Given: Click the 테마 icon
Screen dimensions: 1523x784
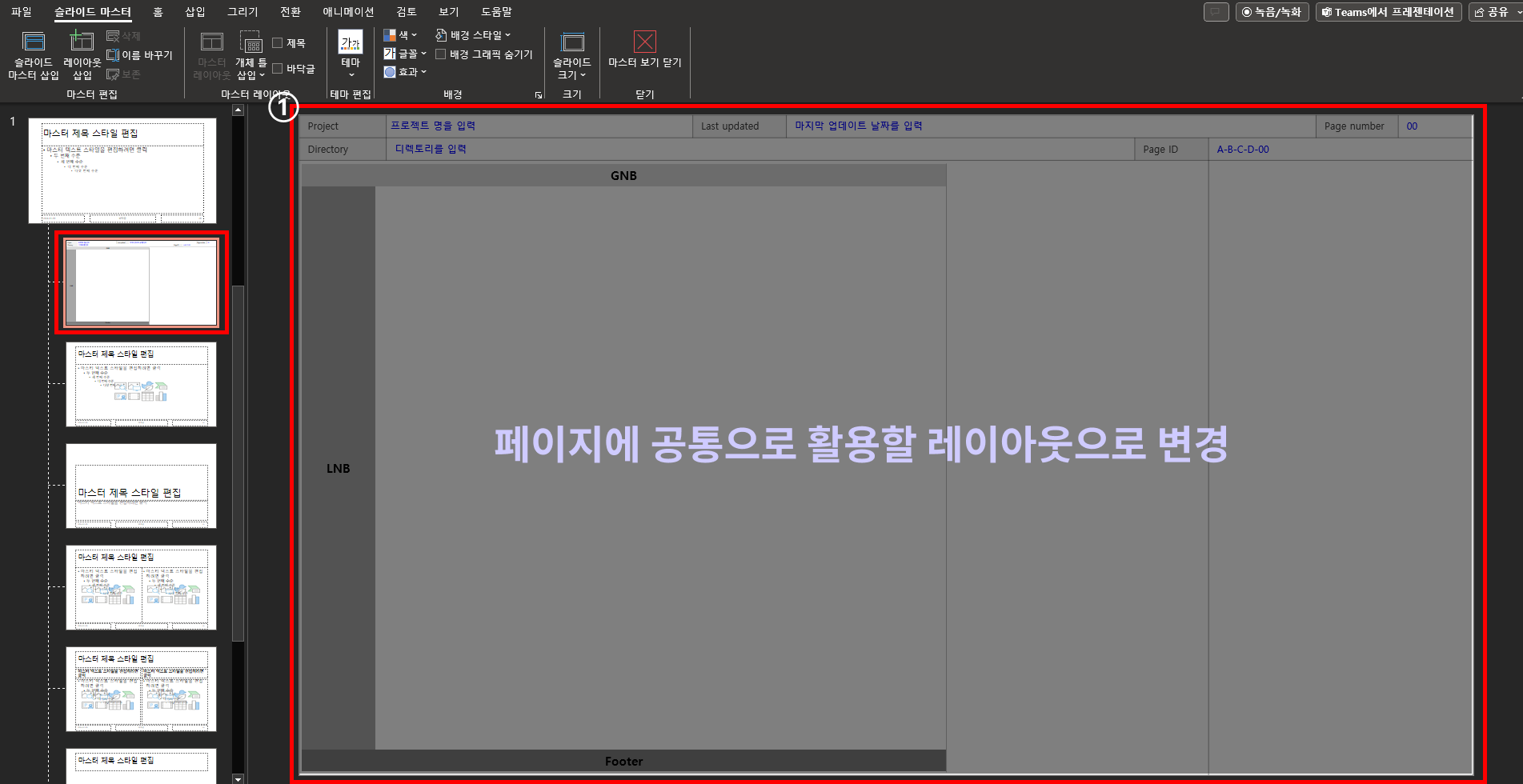Looking at the screenshot, I should tap(351, 42).
